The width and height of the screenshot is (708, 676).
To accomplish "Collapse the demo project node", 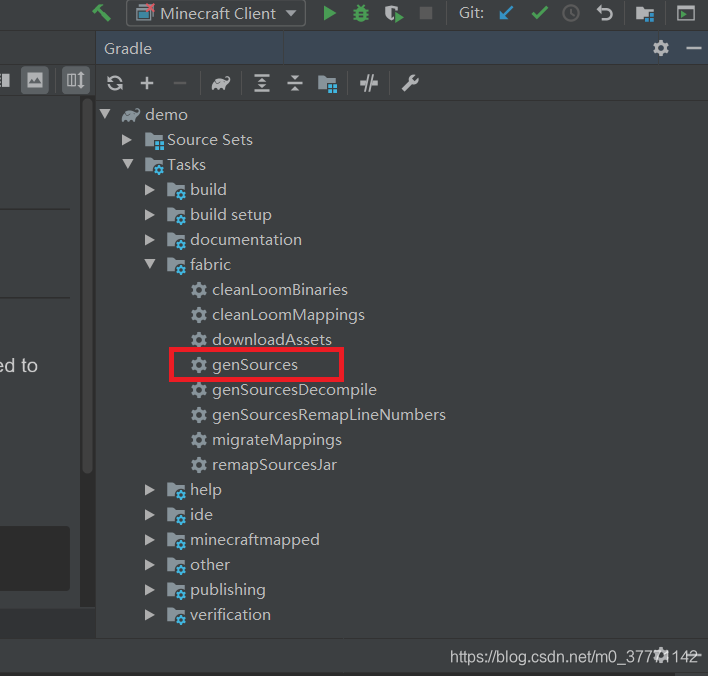I will point(105,114).
